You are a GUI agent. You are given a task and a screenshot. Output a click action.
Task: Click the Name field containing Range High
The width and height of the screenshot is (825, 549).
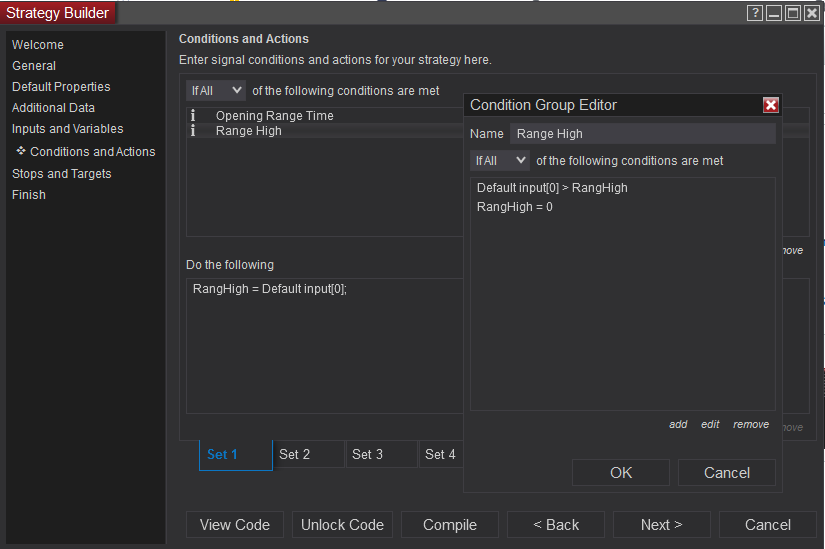click(642, 133)
